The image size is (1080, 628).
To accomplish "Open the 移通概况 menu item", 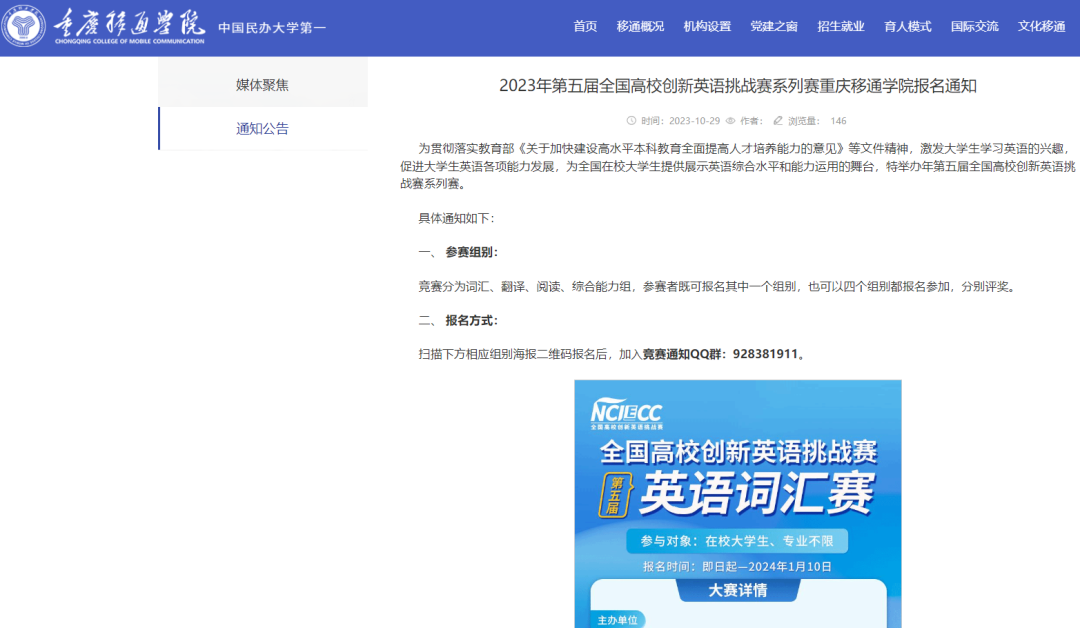I will 640,26.
